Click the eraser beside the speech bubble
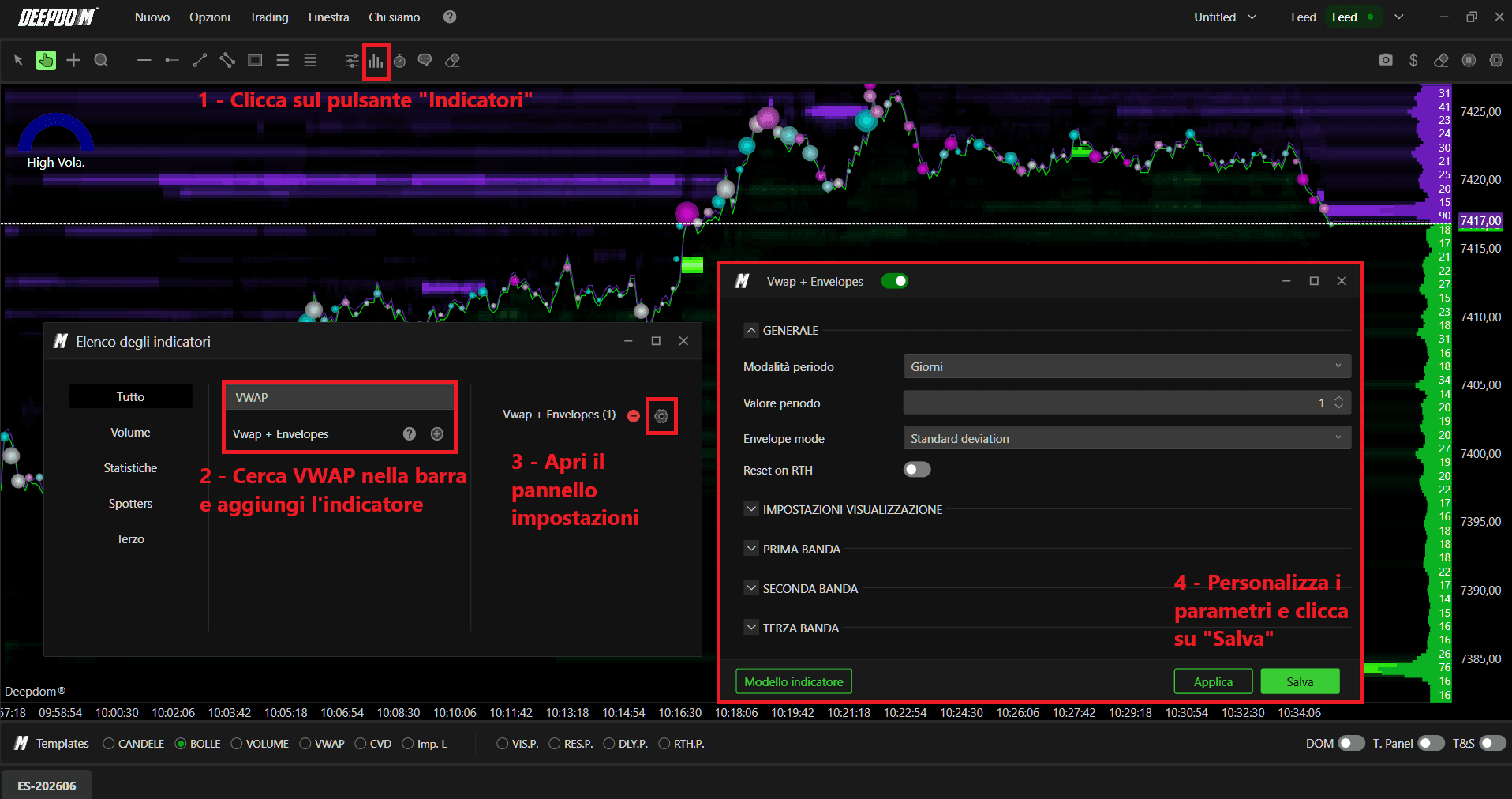The height and width of the screenshot is (799, 1512). click(x=452, y=60)
